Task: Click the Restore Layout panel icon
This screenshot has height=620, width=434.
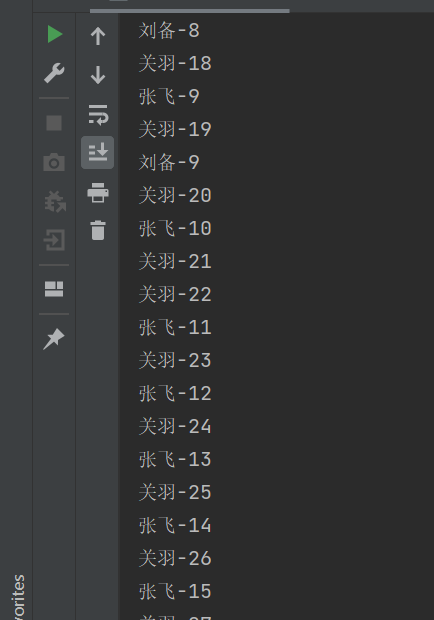Action: [54, 289]
